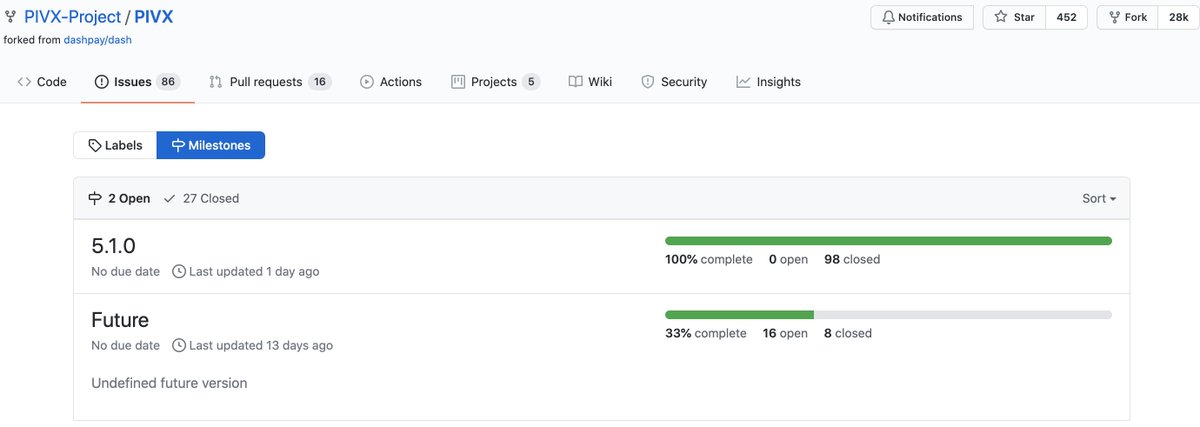The image size is (1200, 427).
Task: Click 'No due date' in 5.1.0 row
Action: point(125,271)
